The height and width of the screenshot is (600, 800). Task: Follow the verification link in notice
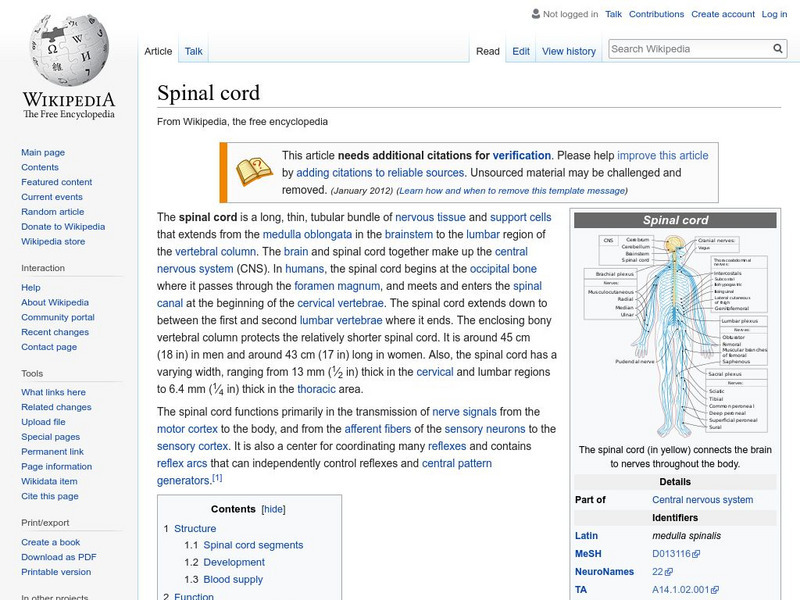521,155
